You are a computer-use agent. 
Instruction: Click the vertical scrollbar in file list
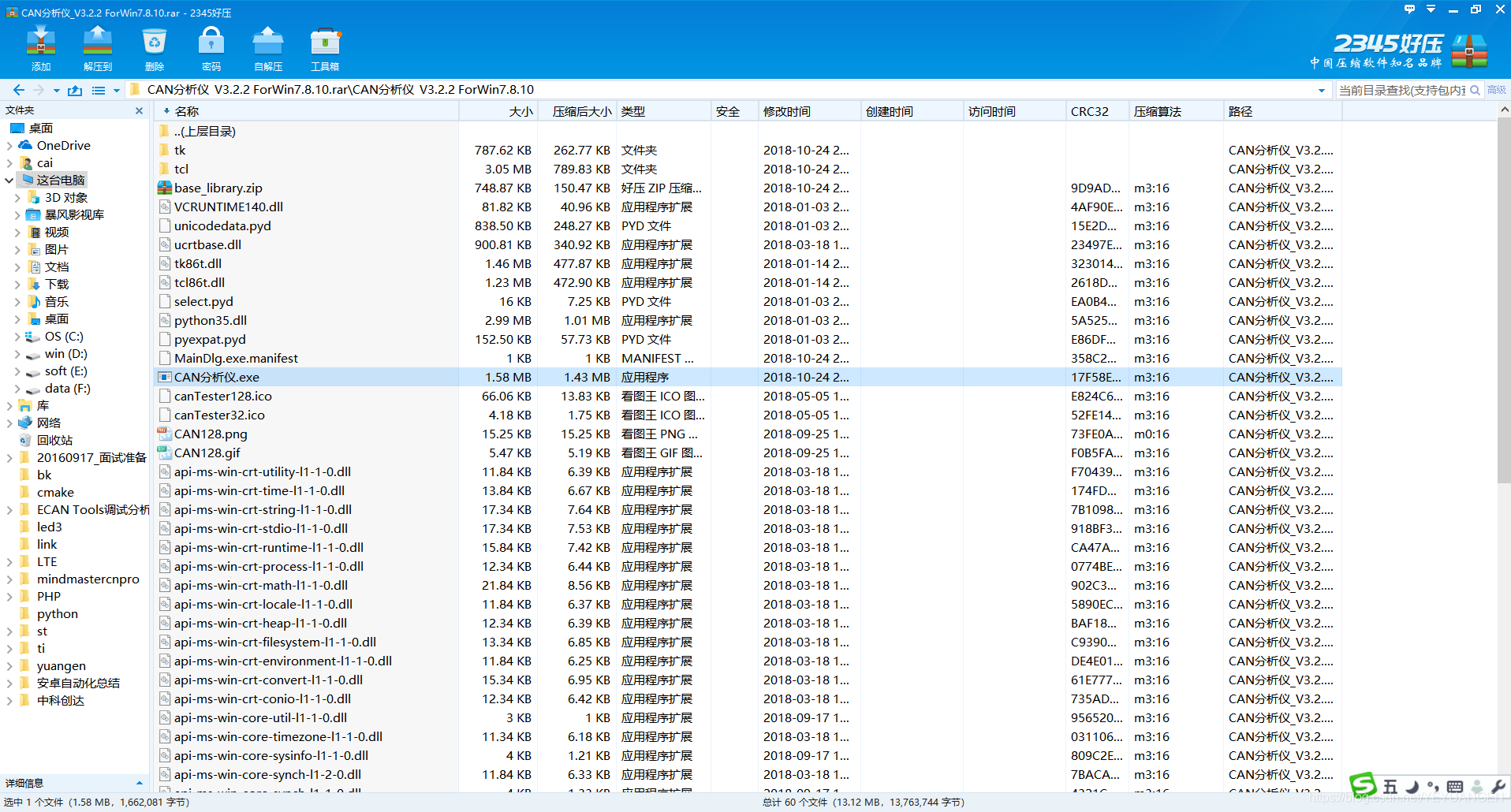[1504, 315]
